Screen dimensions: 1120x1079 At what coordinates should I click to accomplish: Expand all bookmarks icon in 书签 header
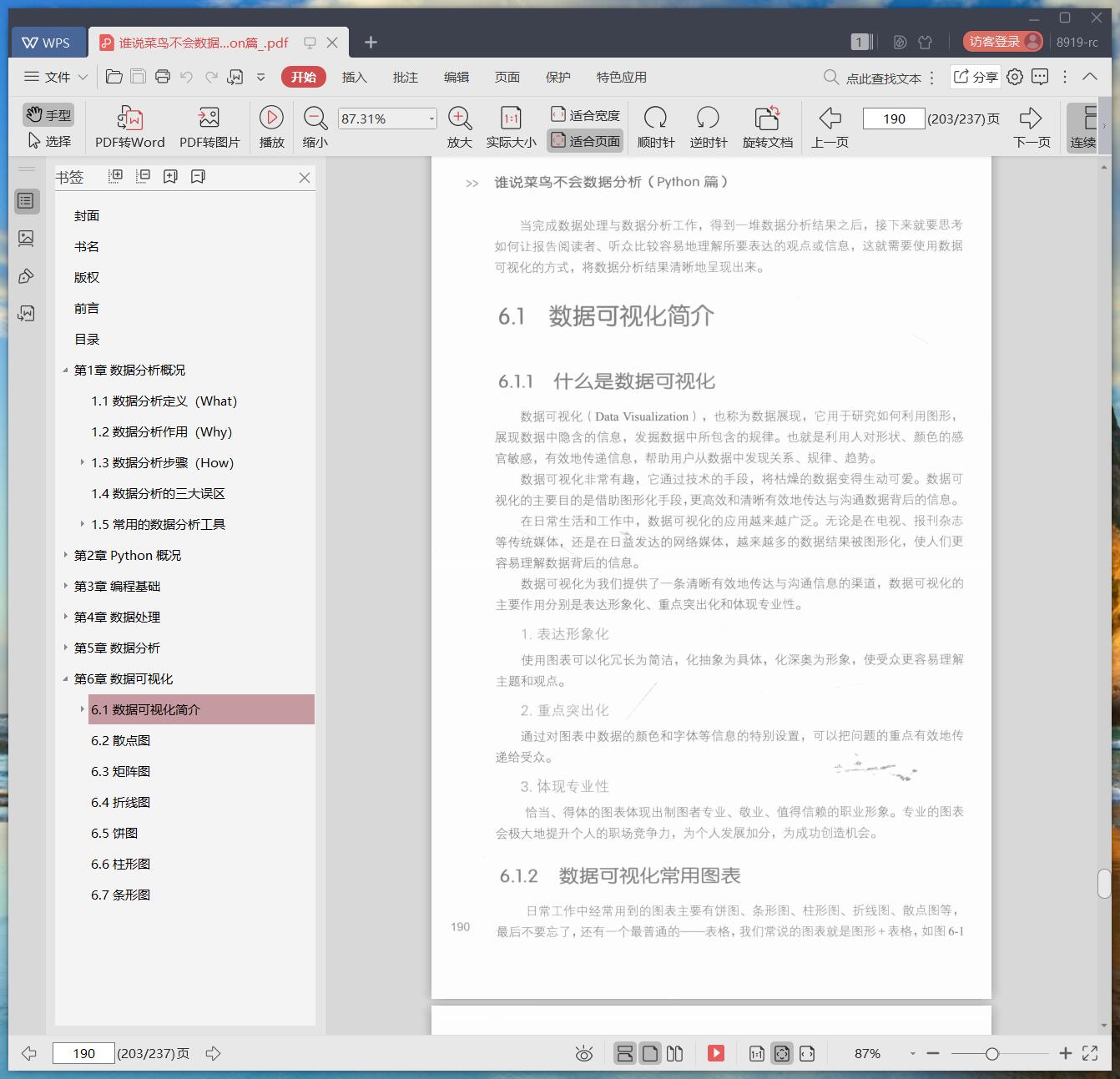[x=116, y=176]
